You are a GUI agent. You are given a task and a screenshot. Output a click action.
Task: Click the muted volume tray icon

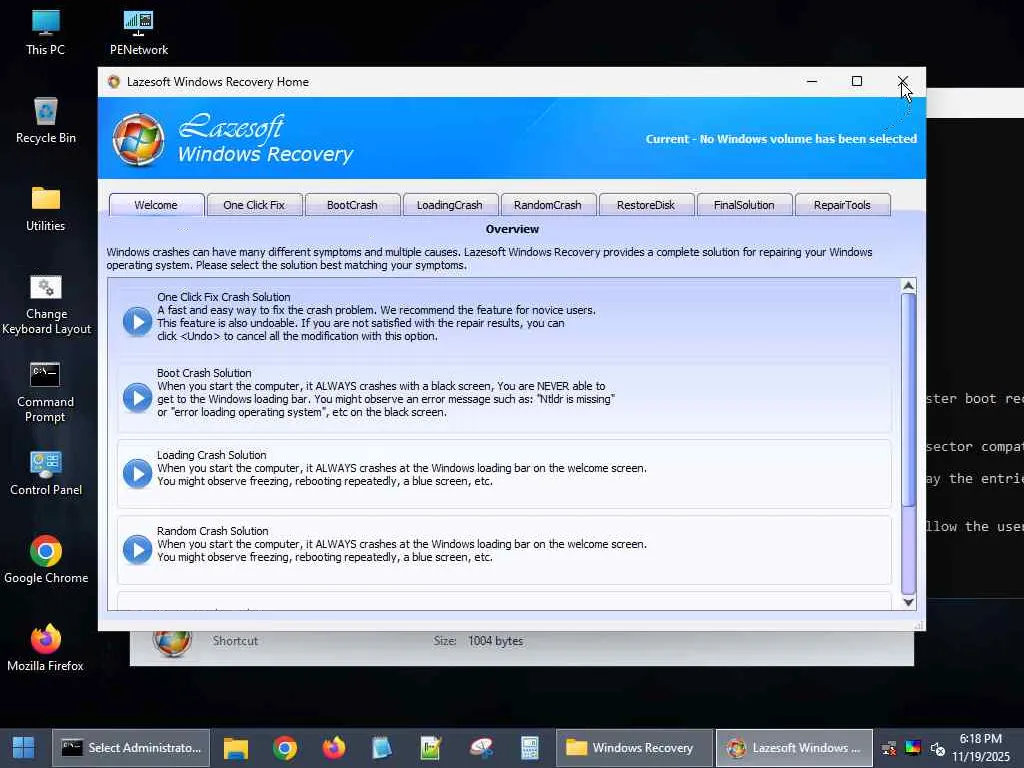coord(937,748)
